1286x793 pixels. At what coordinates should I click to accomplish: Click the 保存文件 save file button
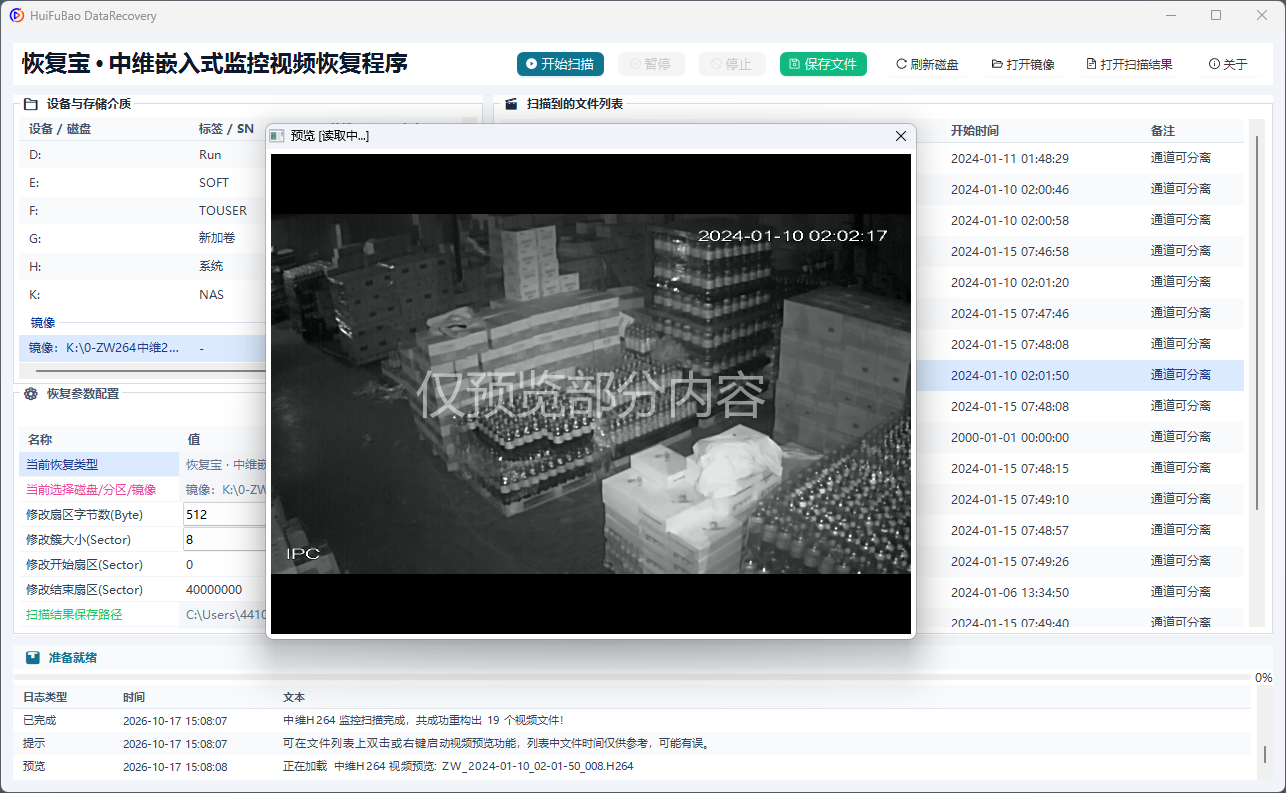tap(823, 64)
